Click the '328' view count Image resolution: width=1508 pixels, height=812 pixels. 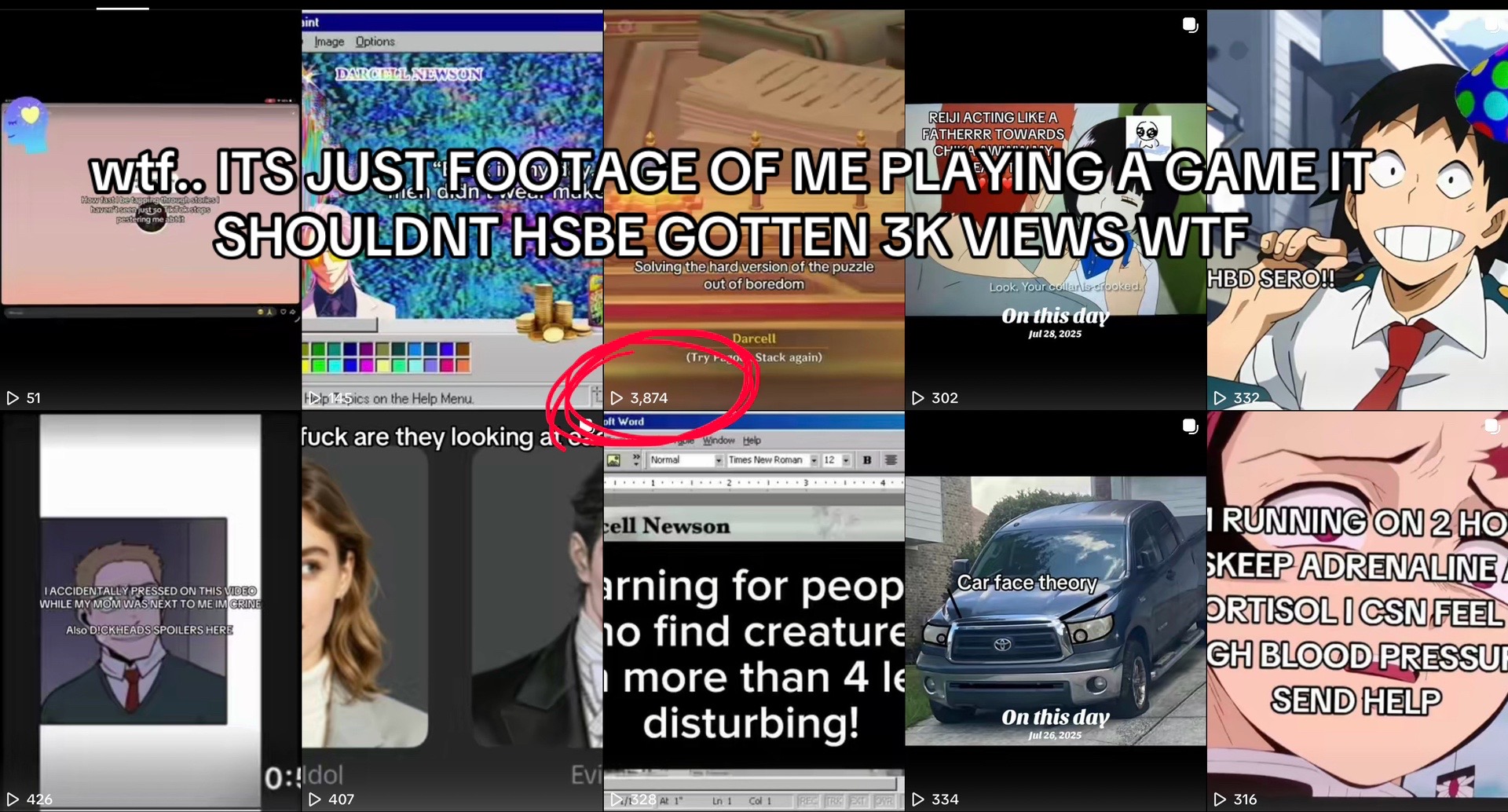643,799
